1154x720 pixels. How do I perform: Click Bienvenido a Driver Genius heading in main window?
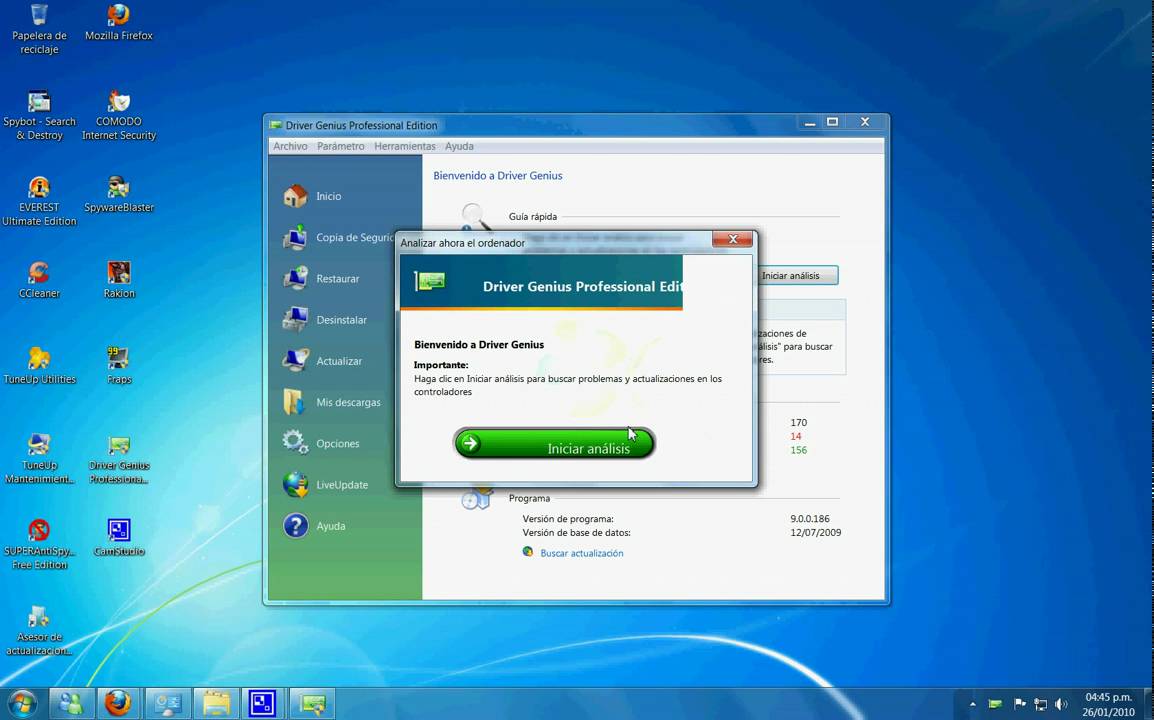pos(498,176)
